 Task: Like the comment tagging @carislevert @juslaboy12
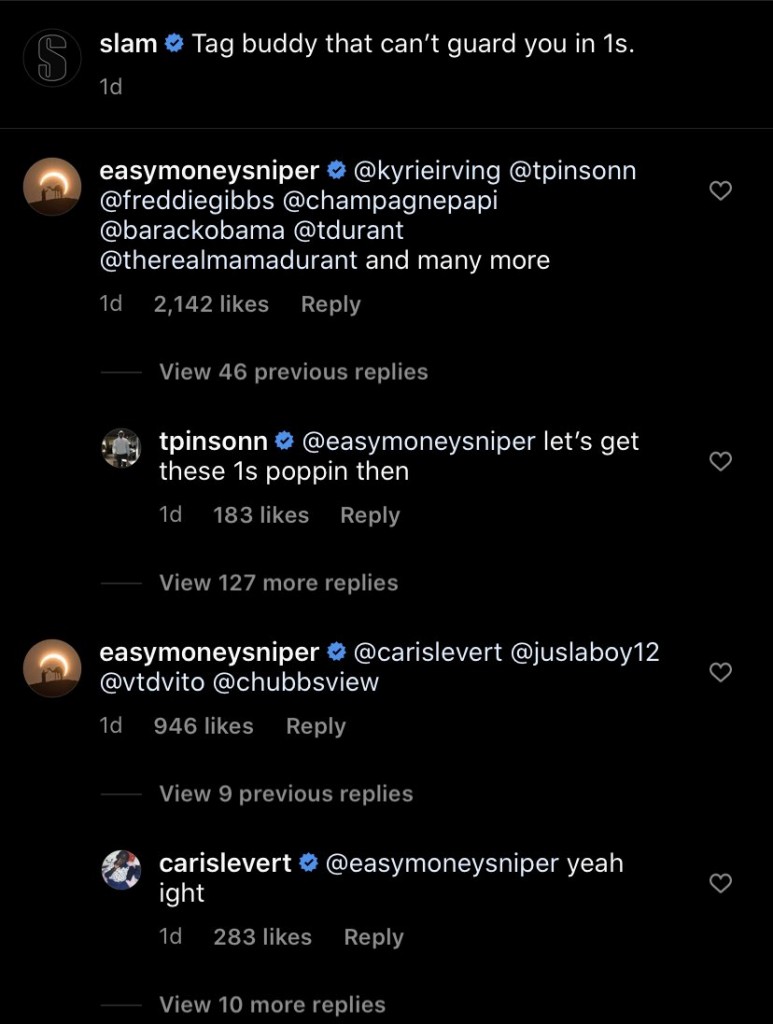tap(720, 672)
